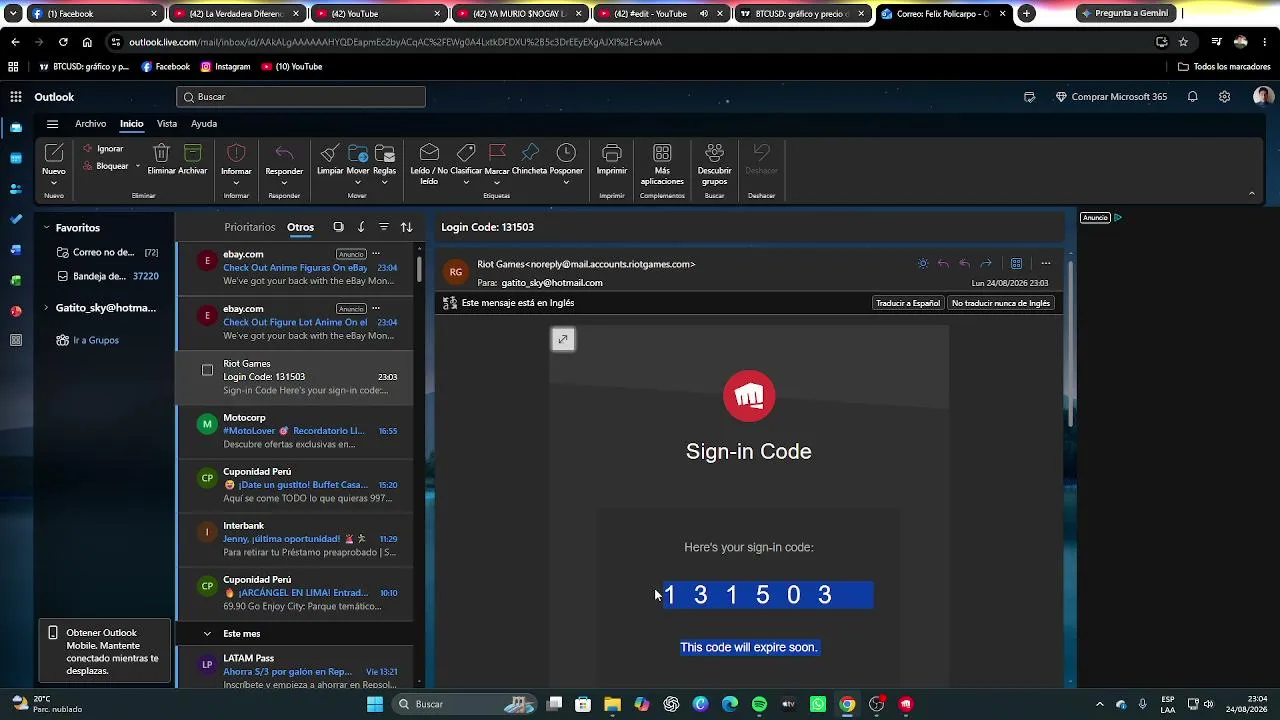This screenshot has height=720, width=1280.
Task: Expand the image with the enlarge arrow button
Action: 563,340
